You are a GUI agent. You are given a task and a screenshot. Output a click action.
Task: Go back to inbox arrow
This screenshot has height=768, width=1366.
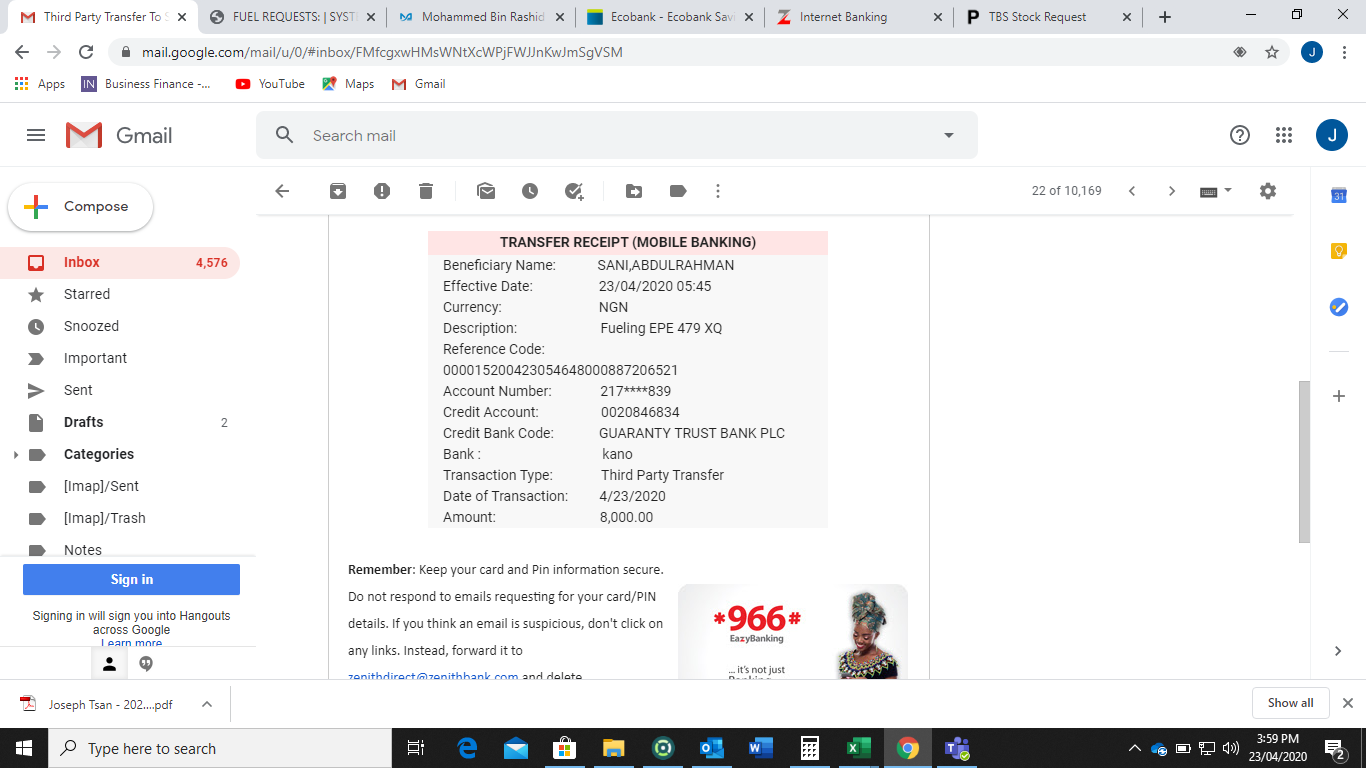coord(282,191)
